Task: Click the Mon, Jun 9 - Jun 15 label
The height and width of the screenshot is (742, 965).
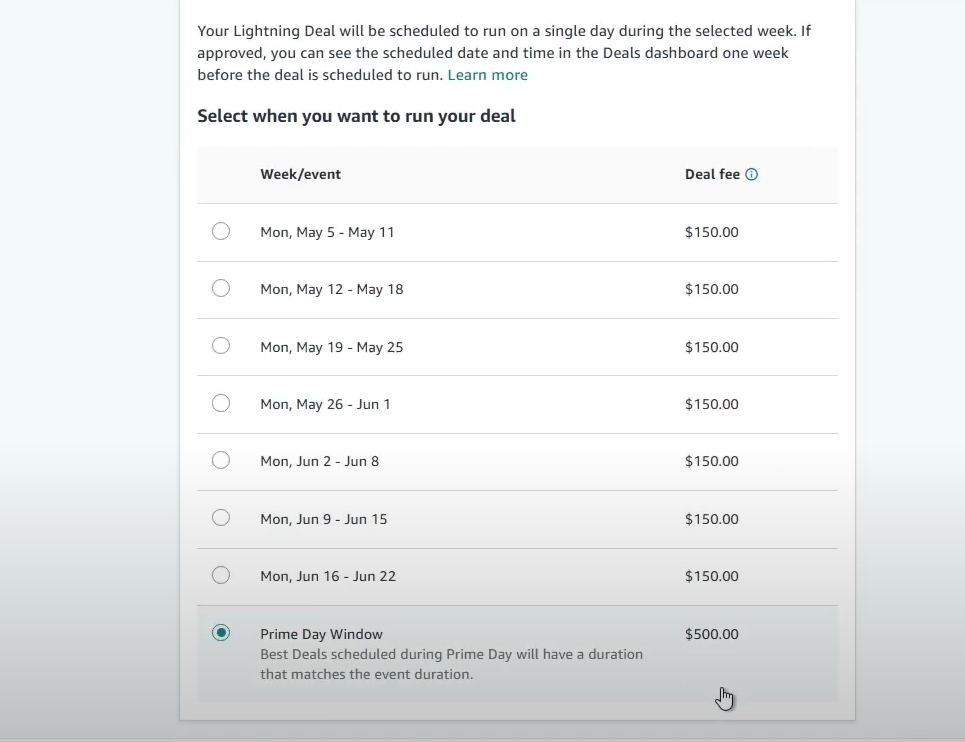Action: 323,519
